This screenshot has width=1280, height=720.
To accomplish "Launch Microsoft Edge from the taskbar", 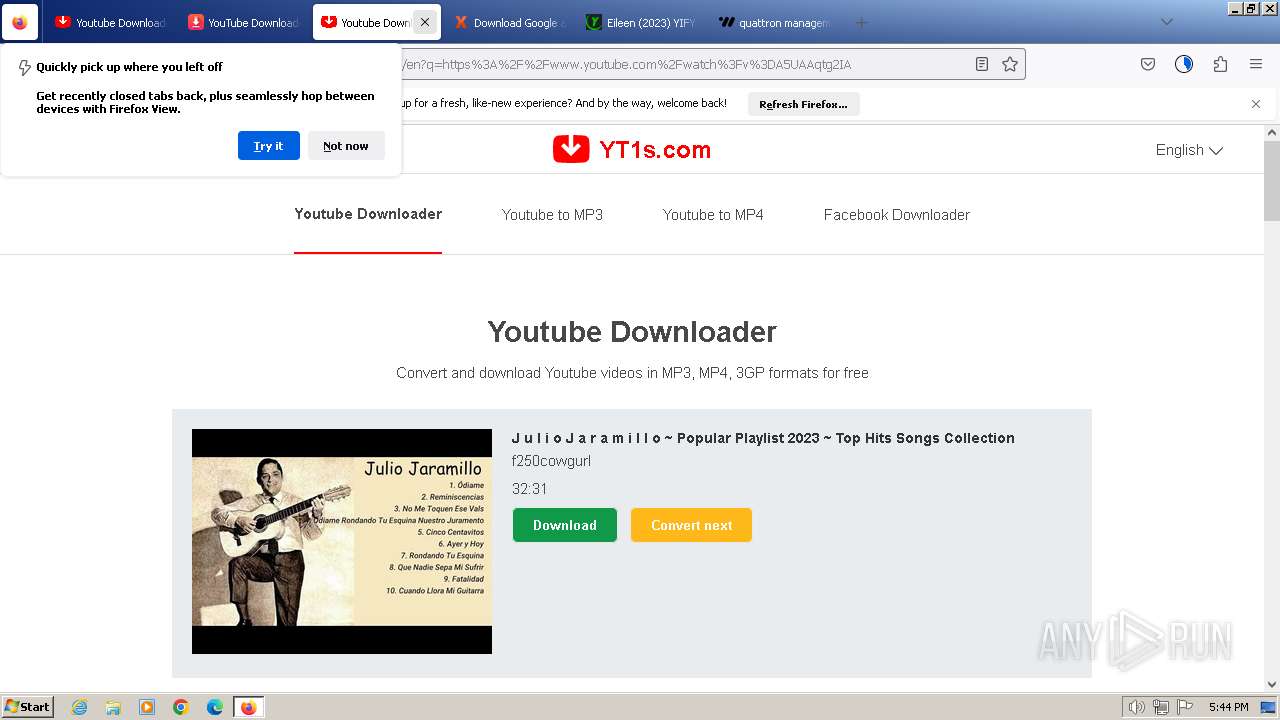I will coord(215,707).
